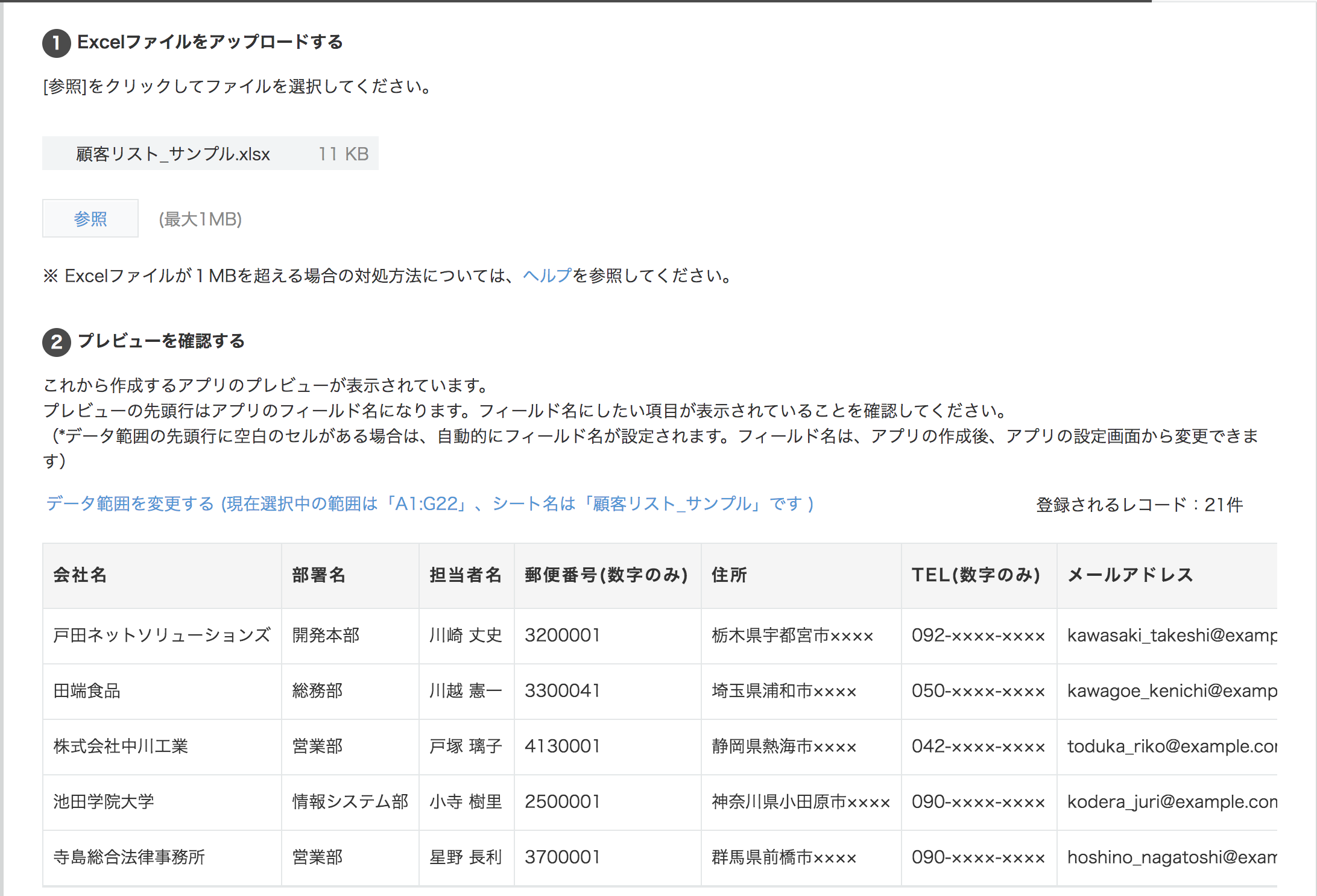This screenshot has width=1317, height=896.
Task: Select the 寺島総合法律事務所 cell
Action: tap(162, 857)
